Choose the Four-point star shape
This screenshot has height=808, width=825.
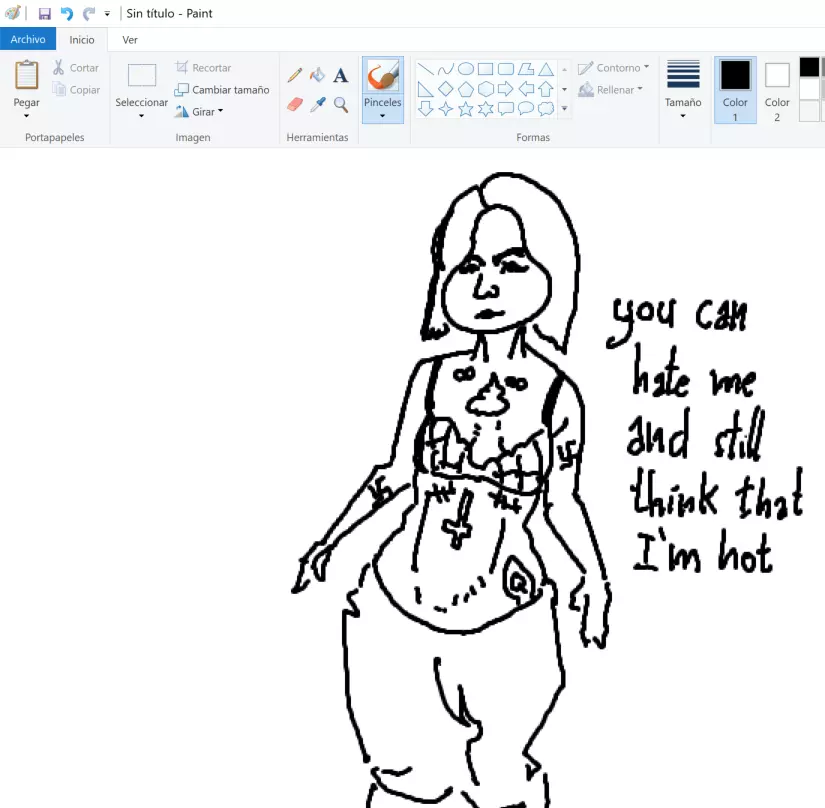[446, 109]
